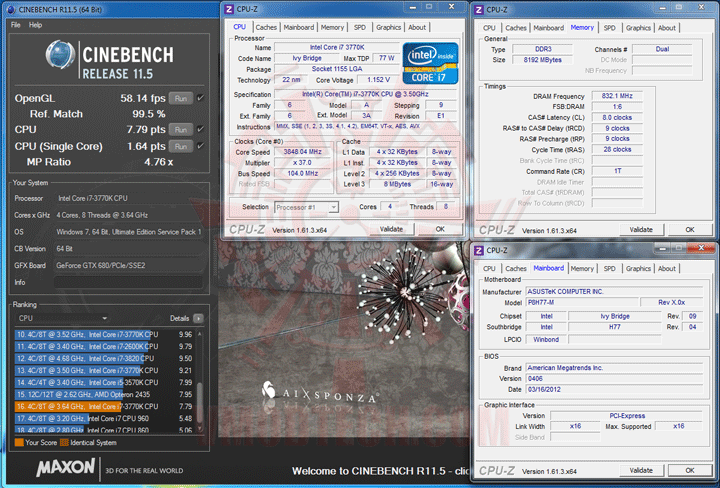
Task: Select About tab in the Mainboard window
Action: click(667, 269)
